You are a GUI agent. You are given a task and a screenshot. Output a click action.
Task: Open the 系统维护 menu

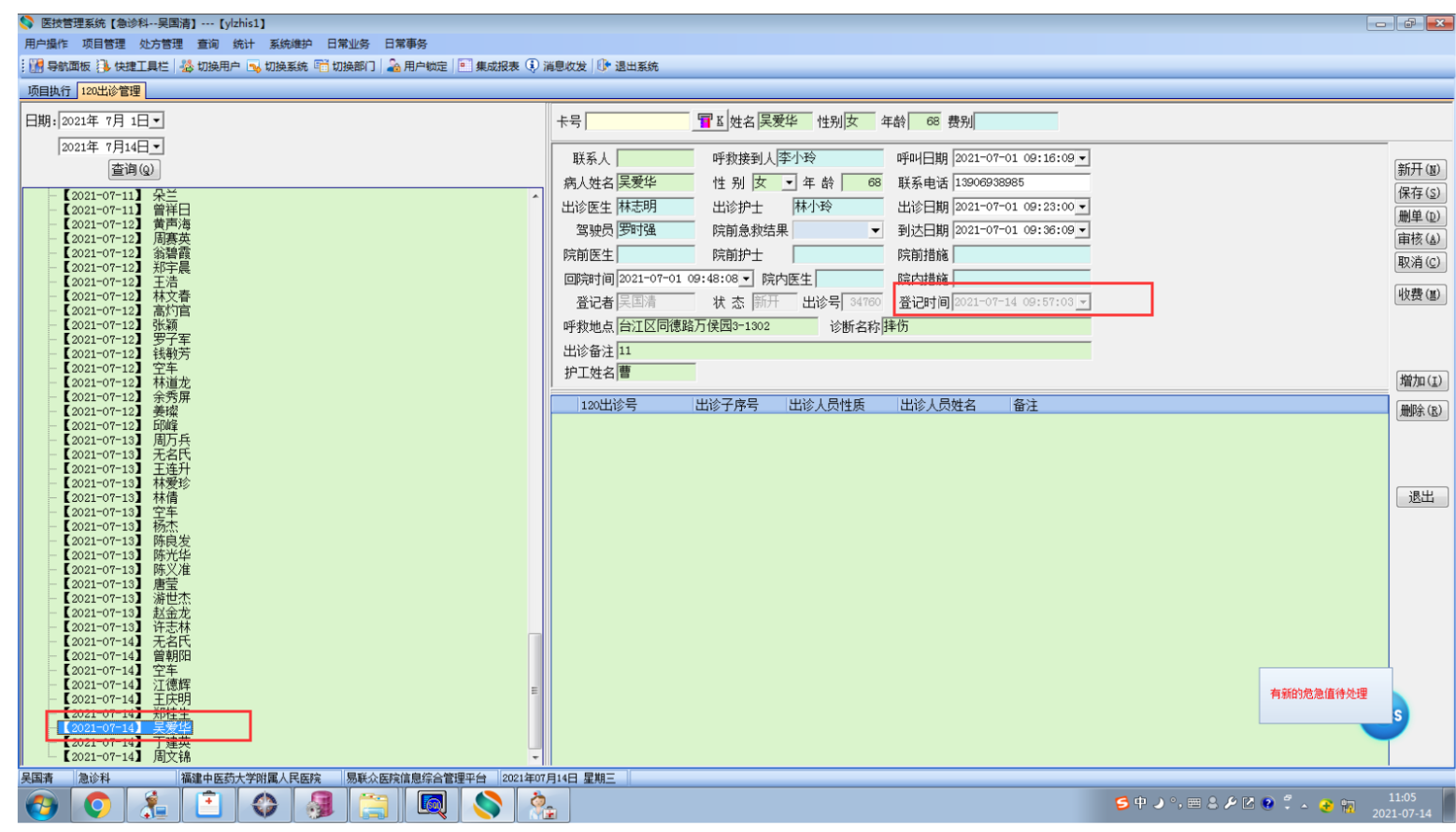click(x=291, y=44)
